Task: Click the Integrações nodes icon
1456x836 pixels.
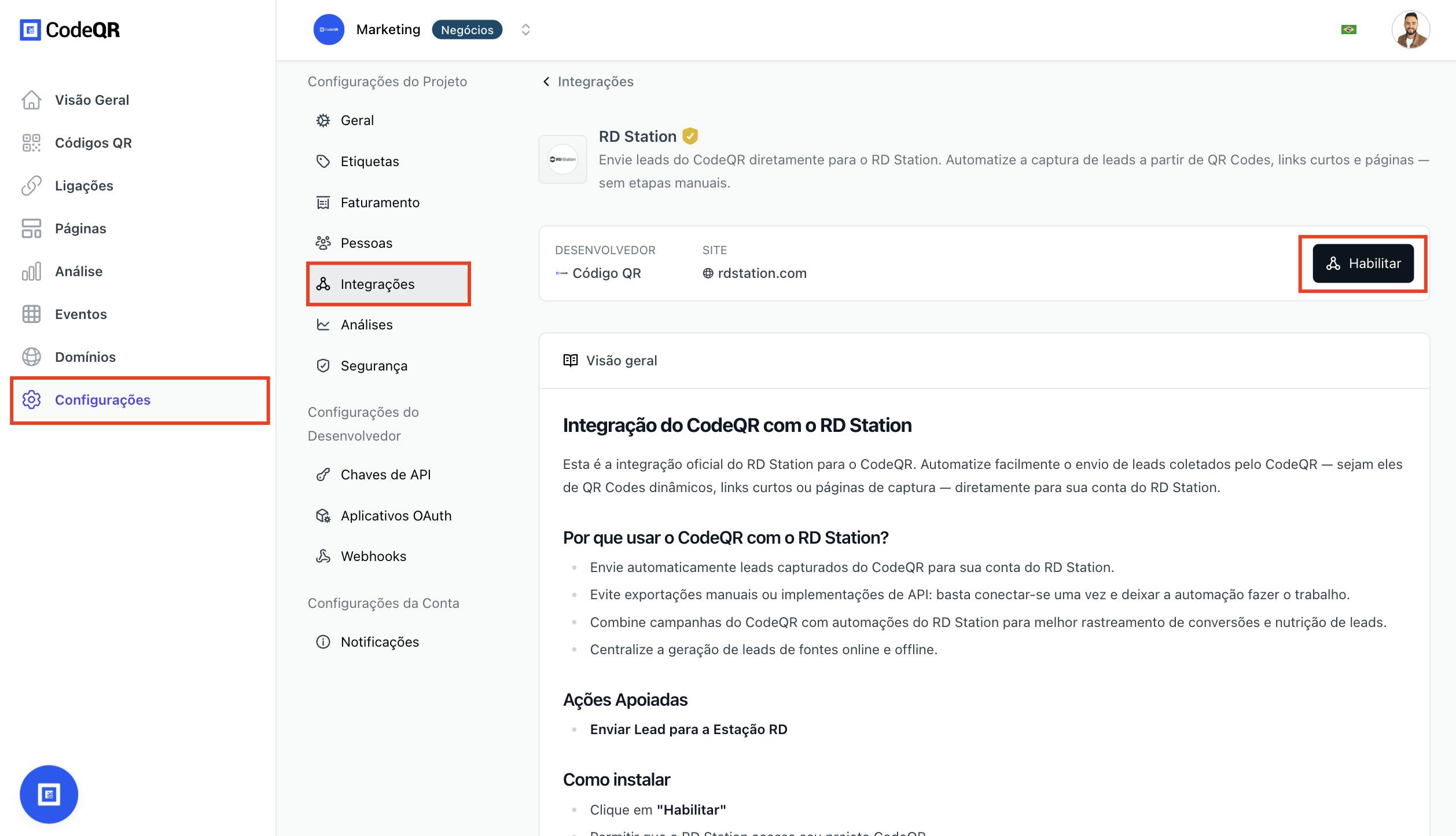Action: point(323,284)
